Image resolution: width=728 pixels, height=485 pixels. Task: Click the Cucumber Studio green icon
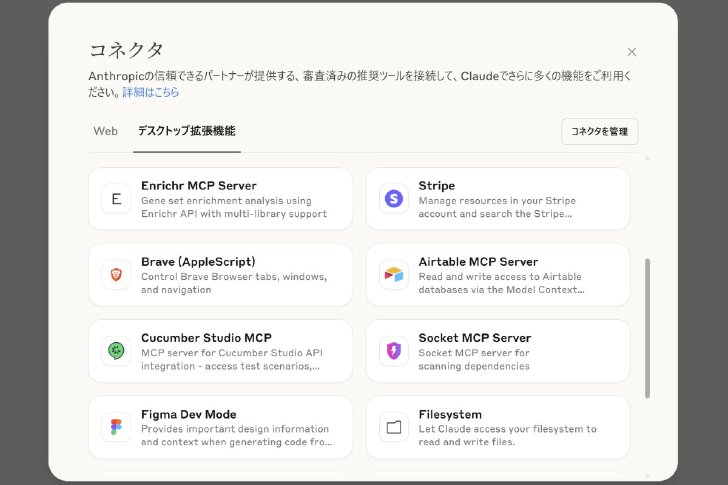click(116, 351)
